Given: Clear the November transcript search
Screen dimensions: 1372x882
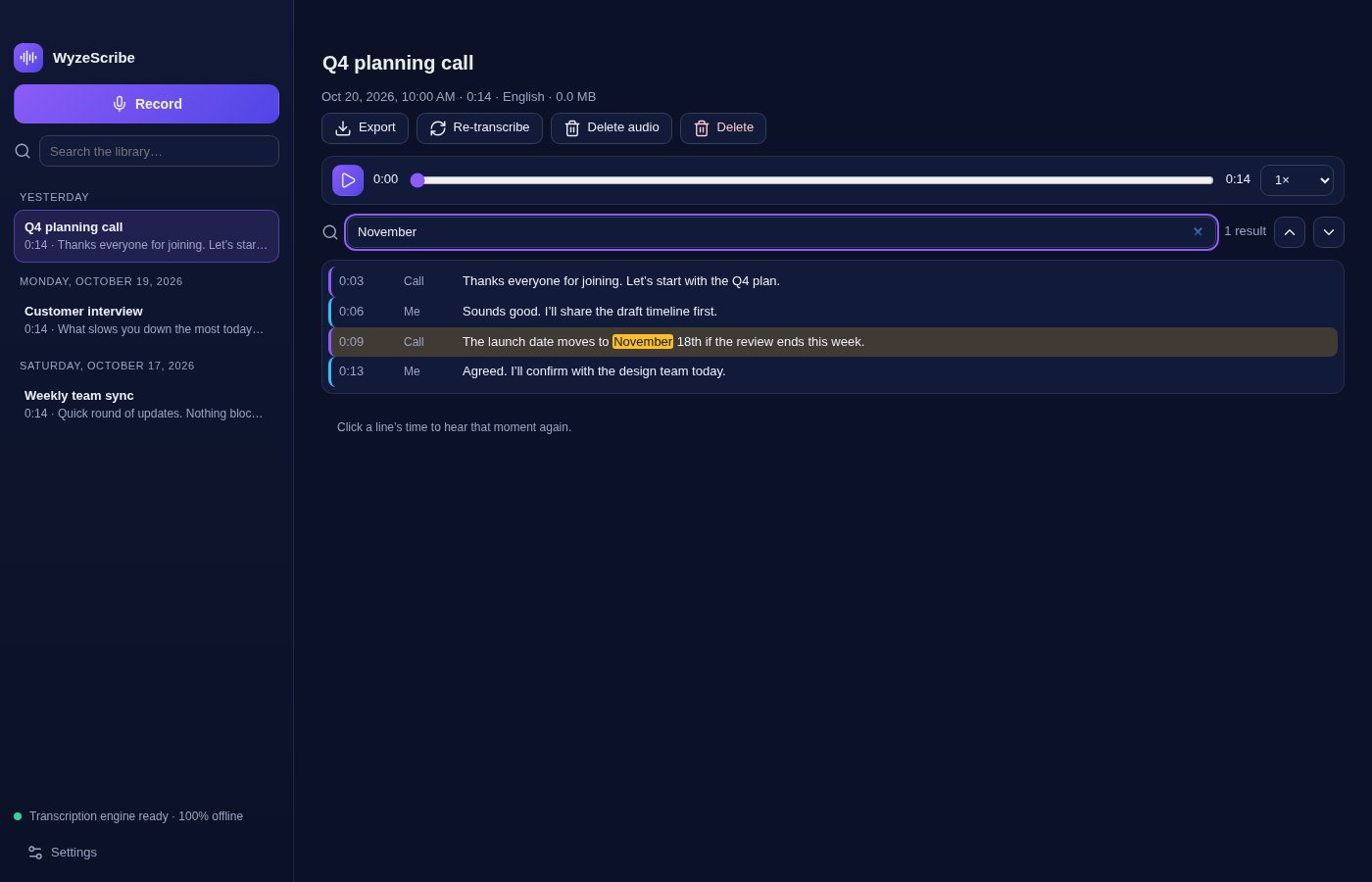Looking at the screenshot, I should click(x=1198, y=232).
